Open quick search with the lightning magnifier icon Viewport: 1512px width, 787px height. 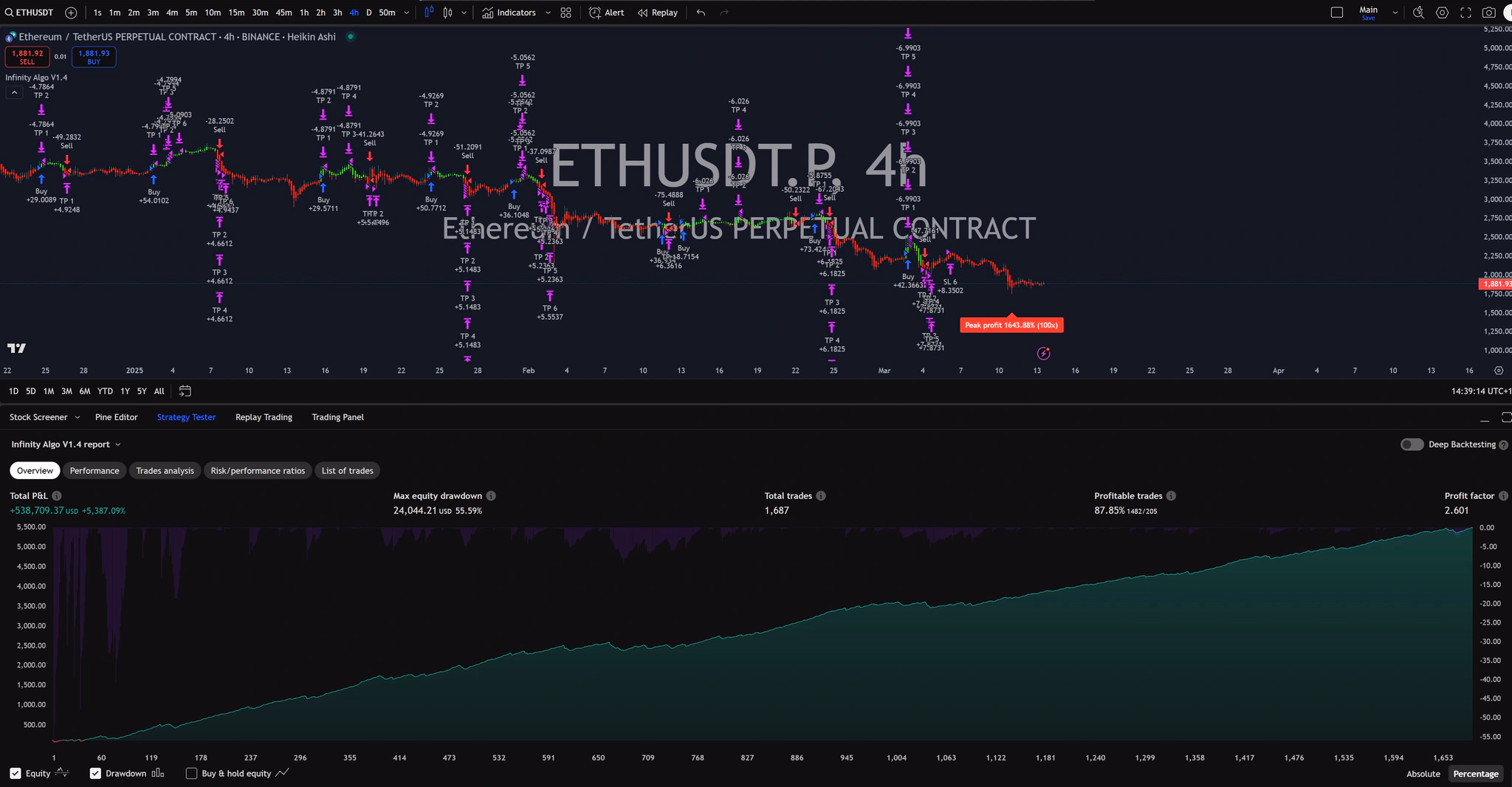click(1418, 13)
